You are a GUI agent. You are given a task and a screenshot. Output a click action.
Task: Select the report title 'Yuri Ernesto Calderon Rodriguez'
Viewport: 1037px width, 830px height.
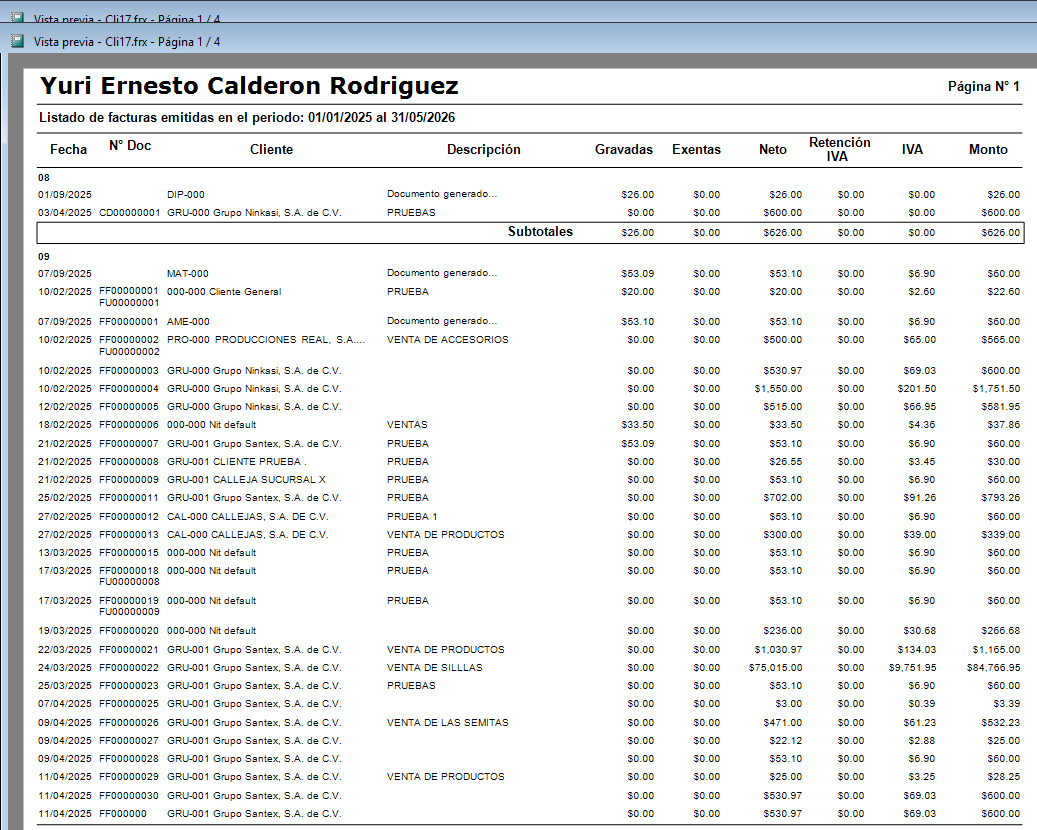click(249, 86)
